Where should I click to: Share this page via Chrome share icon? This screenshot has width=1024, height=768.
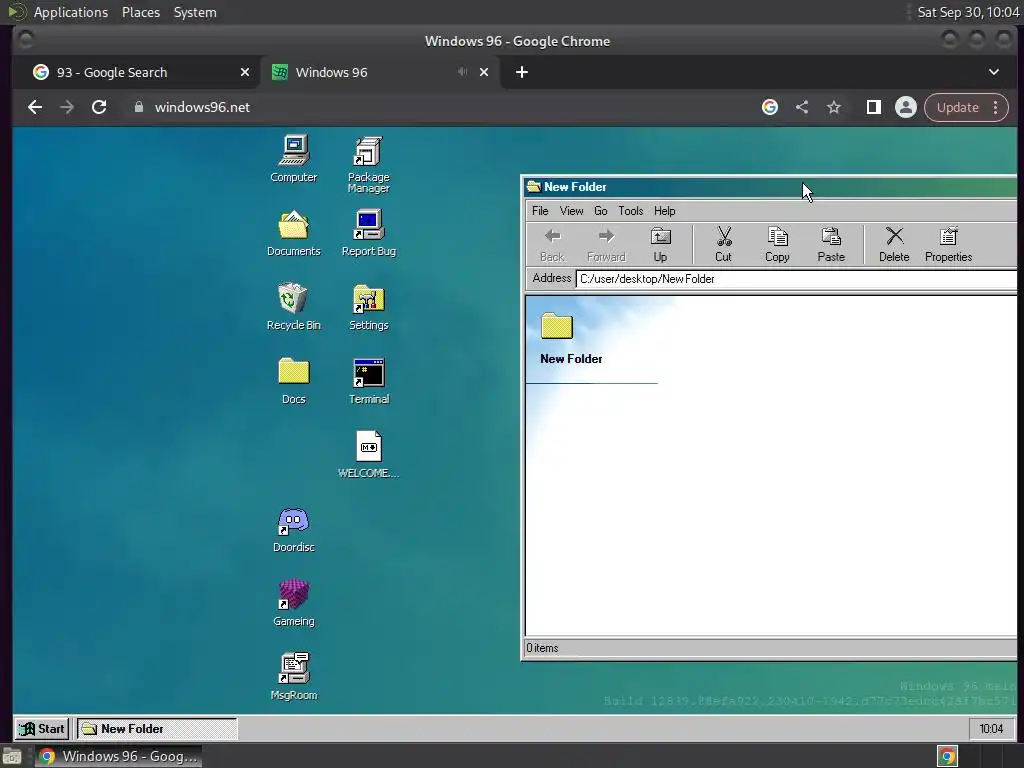(802, 107)
